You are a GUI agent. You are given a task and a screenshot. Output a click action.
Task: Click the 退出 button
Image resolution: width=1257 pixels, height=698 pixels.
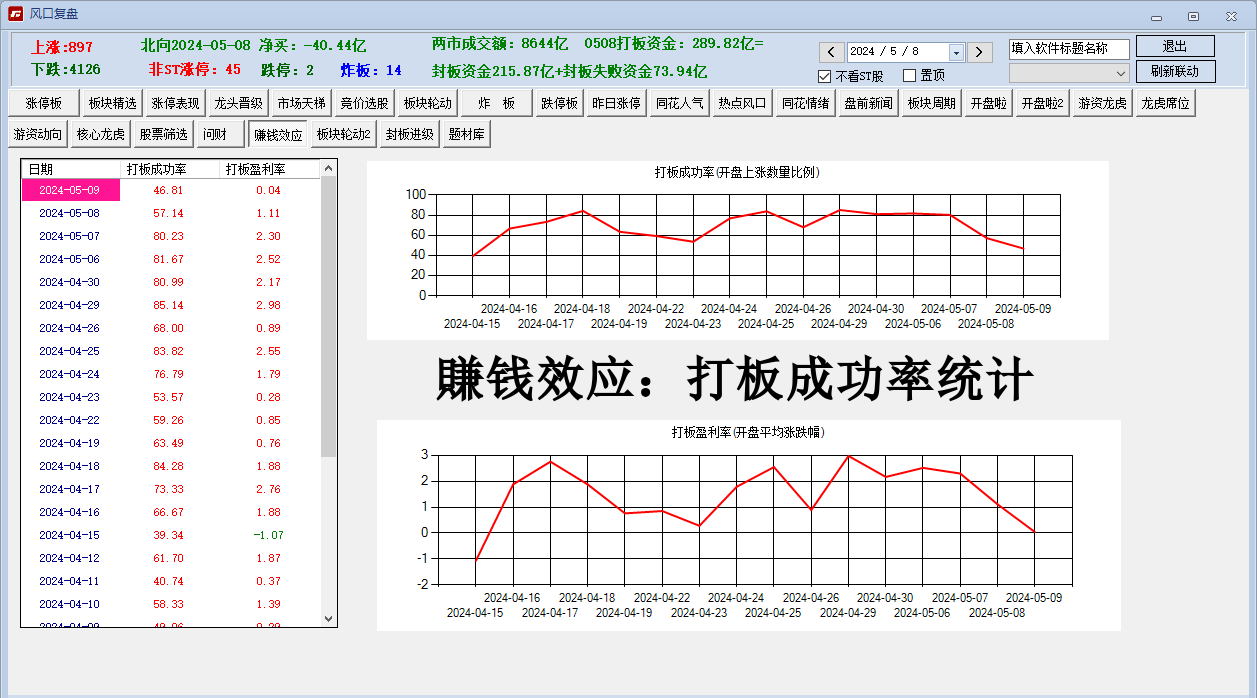click(x=1175, y=46)
